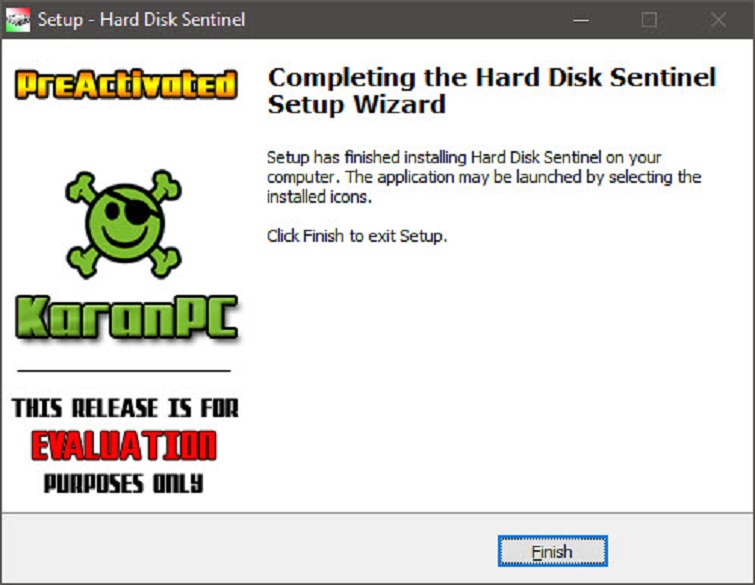This screenshot has height=585, width=755.
Task: Minimize the Hard Disk Sentinel Setup window
Action: point(581,20)
